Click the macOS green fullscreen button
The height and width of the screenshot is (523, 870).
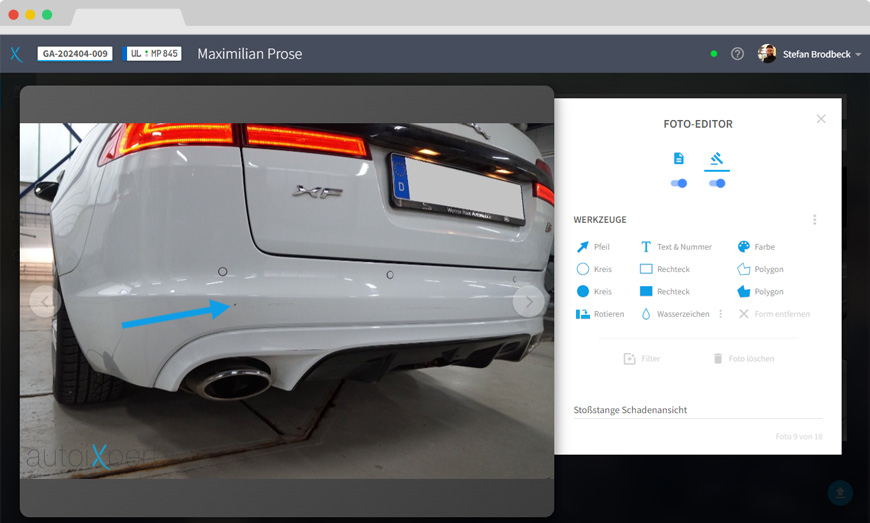(47, 14)
